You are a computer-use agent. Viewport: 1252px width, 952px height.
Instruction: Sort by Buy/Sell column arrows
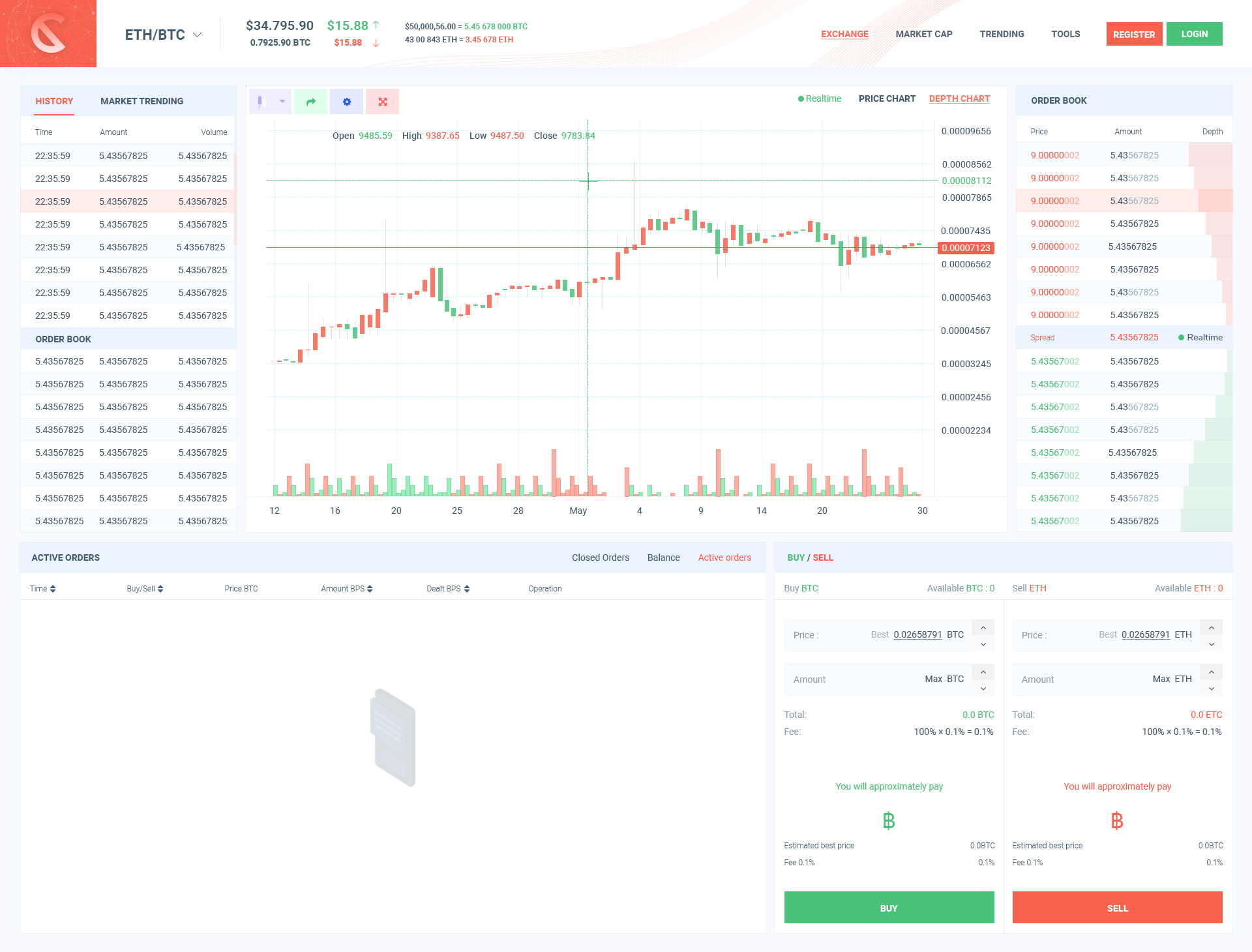pyautogui.click(x=160, y=589)
